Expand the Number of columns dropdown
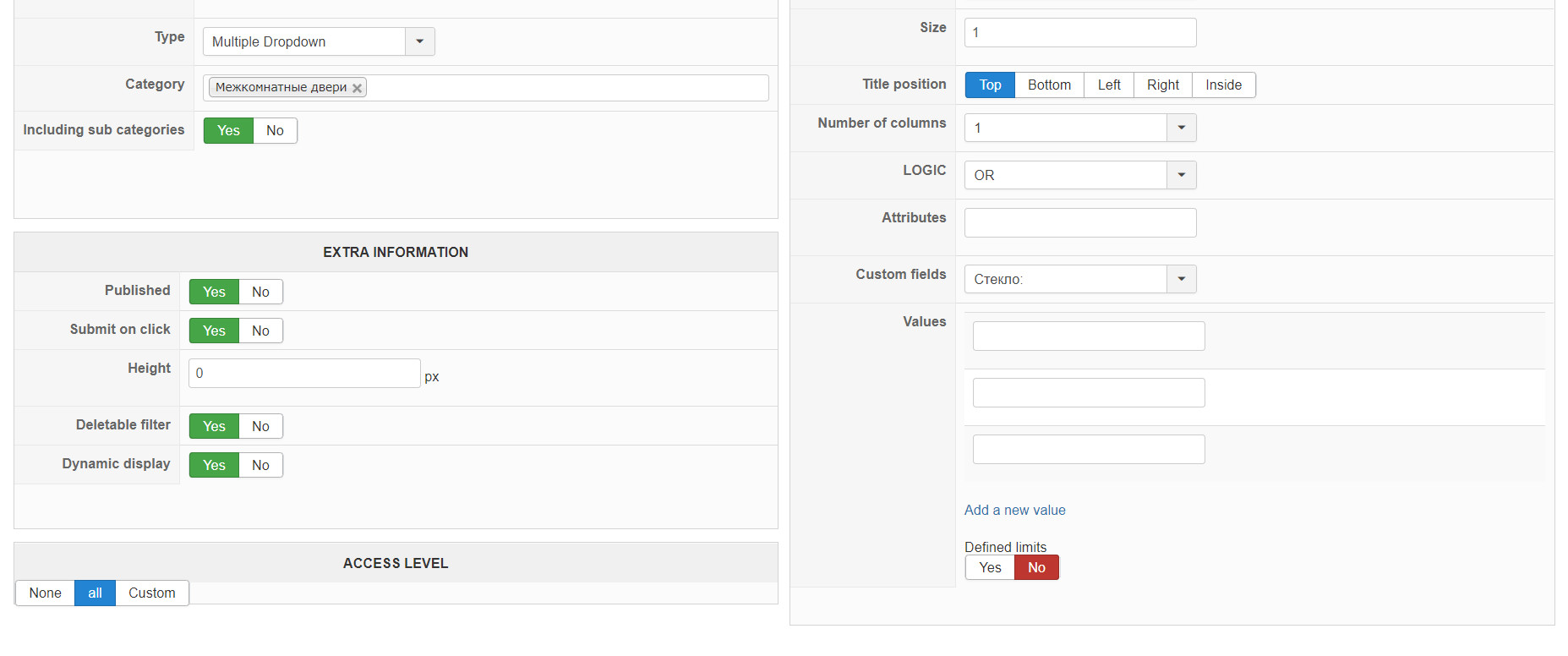The width and height of the screenshot is (1568, 656). tap(1181, 128)
